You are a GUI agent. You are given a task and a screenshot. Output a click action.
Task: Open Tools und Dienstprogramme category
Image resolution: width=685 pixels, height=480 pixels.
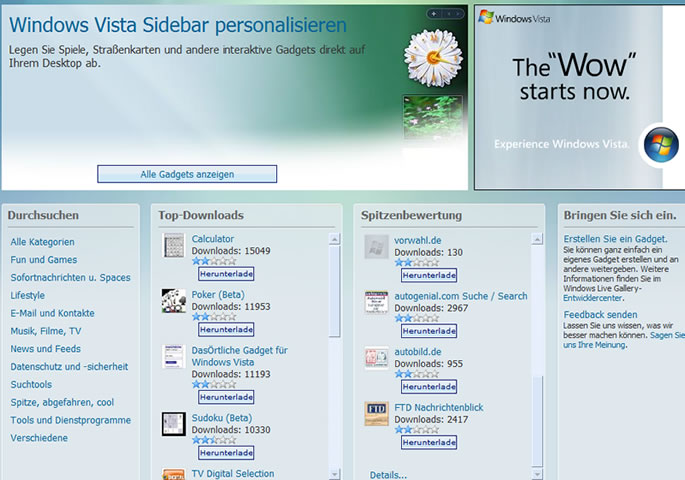pyautogui.click(x=70, y=420)
